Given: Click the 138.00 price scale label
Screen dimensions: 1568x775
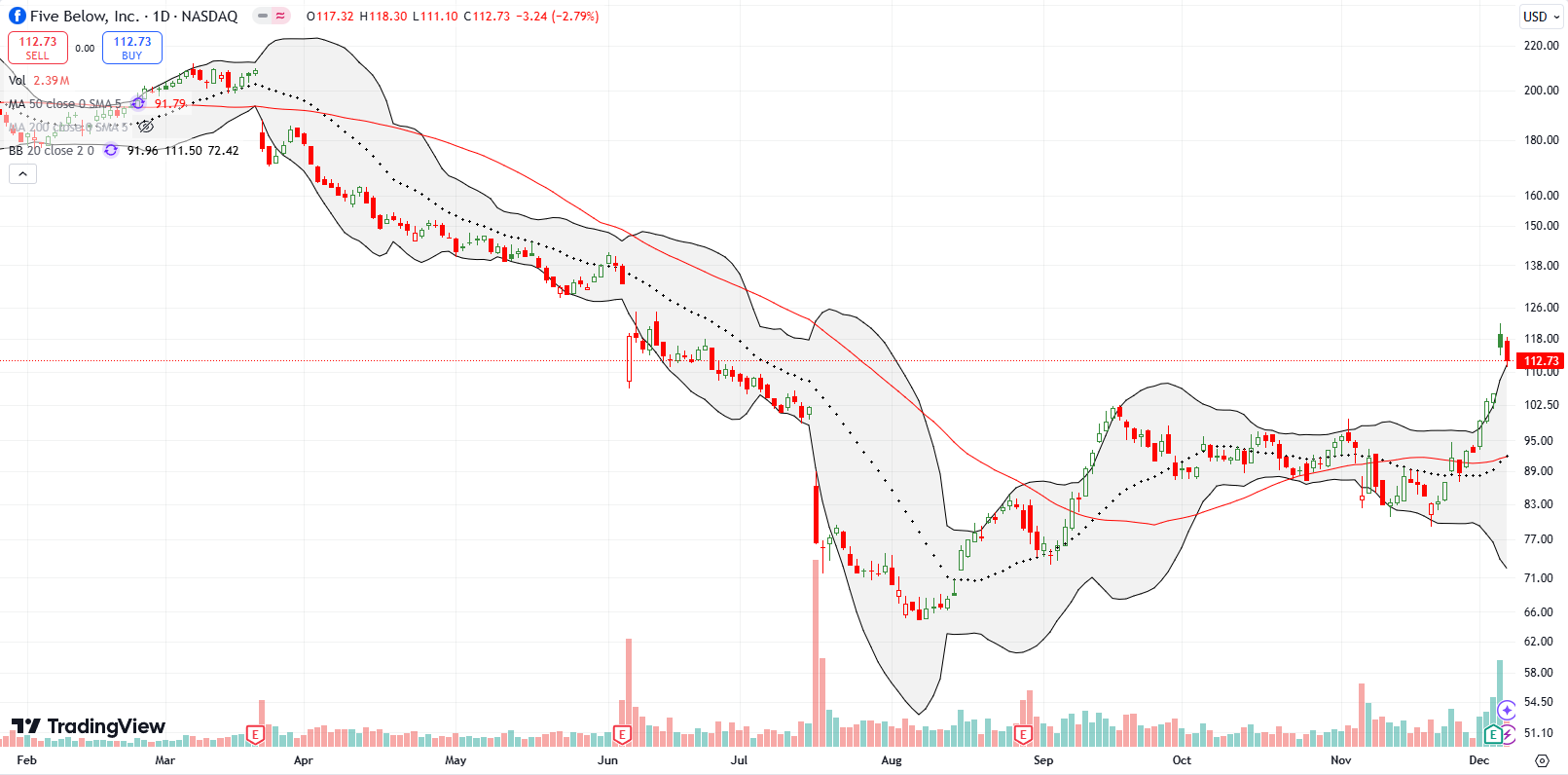Looking at the screenshot, I should [x=1542, y=266].
